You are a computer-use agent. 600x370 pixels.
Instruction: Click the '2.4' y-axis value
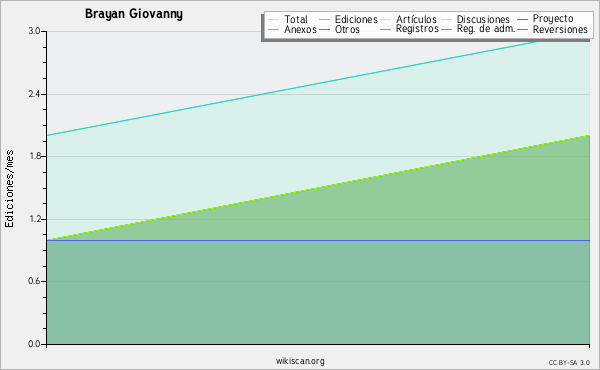click(34, 94)
